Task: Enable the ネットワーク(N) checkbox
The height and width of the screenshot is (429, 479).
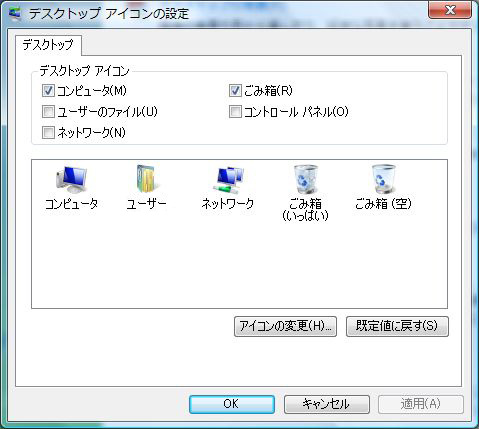Action: pyautogui.click(x=48, y=133)
